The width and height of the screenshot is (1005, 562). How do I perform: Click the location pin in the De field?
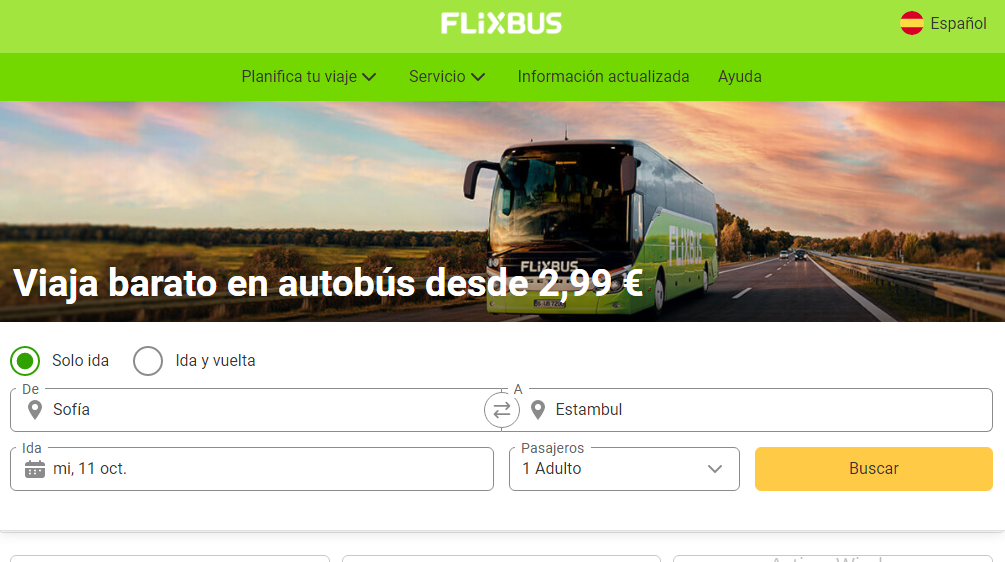35,409
